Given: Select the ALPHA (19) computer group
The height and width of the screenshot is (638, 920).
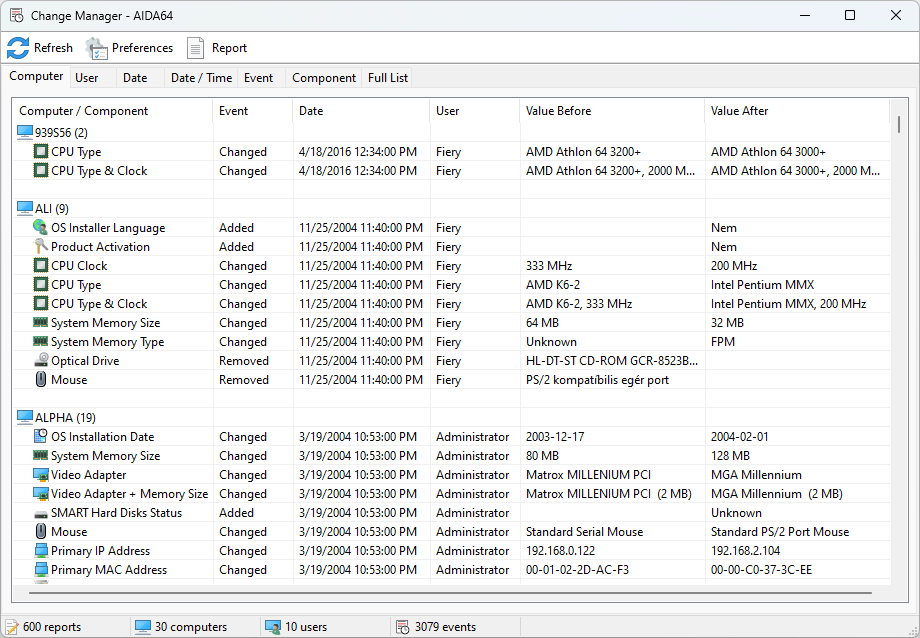Looking at the screenshot, I should [x=65, y=418].
